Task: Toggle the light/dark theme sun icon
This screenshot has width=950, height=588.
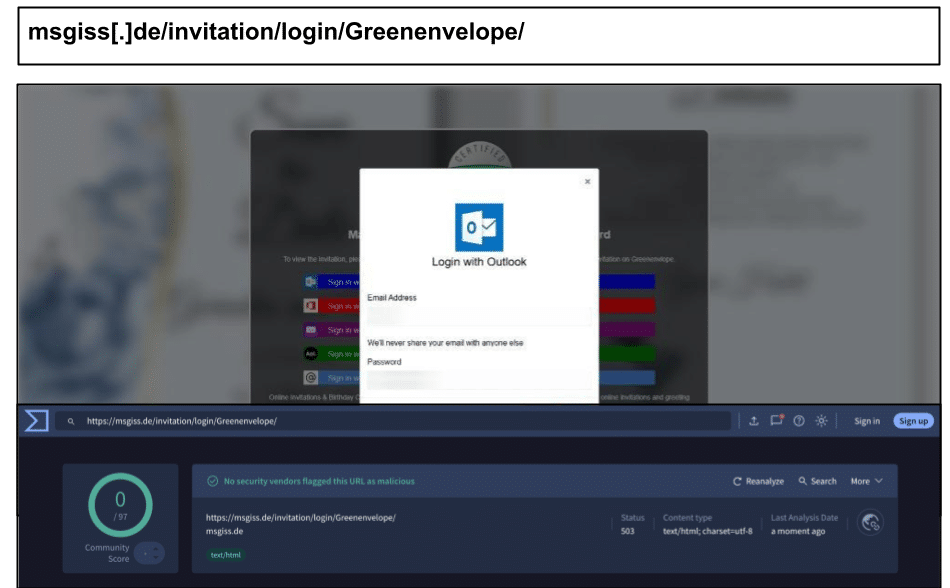Action: click(821, 421)
